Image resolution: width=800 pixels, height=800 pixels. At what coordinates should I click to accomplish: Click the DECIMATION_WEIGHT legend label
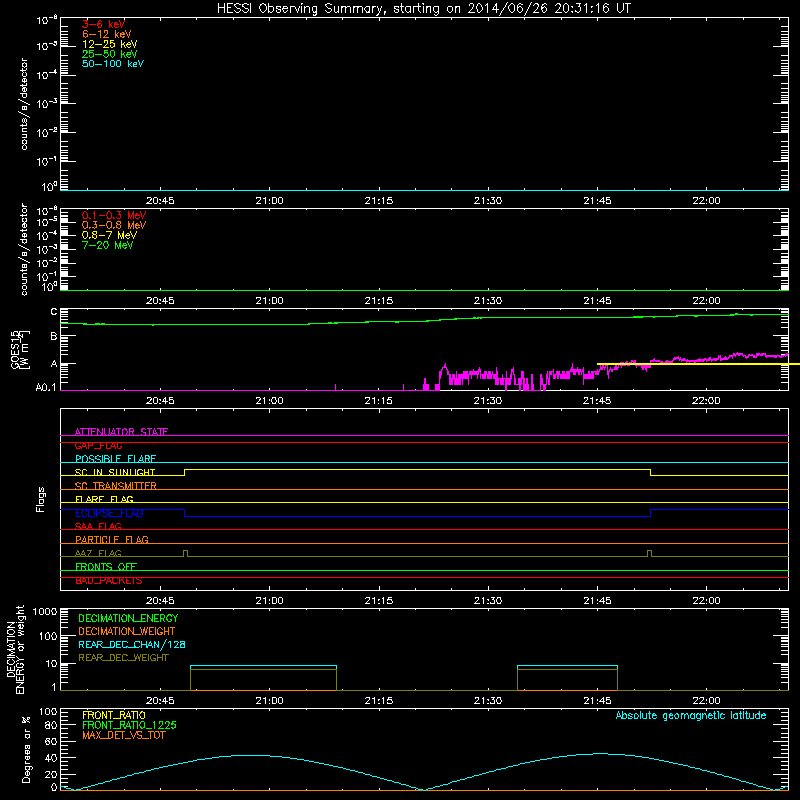pos(127,632)
